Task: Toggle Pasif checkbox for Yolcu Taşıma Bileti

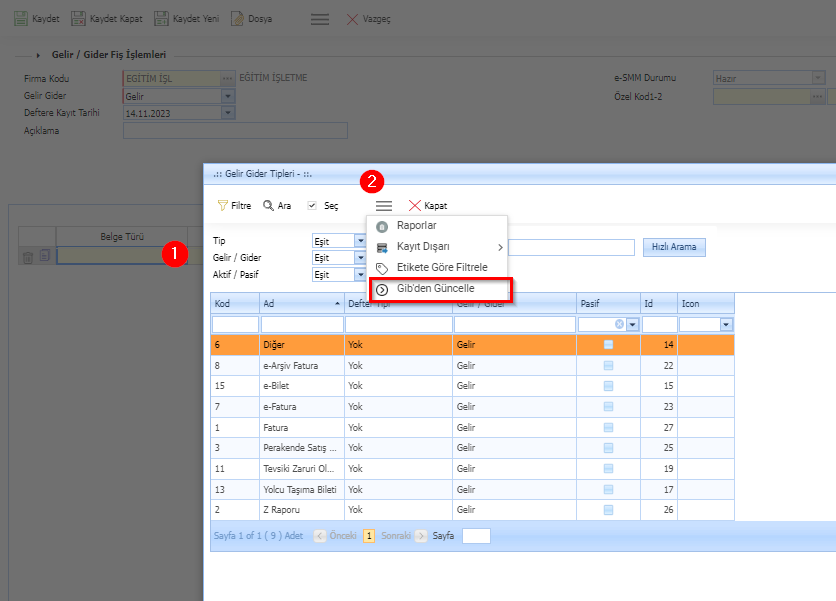Action: click(608, 489)
